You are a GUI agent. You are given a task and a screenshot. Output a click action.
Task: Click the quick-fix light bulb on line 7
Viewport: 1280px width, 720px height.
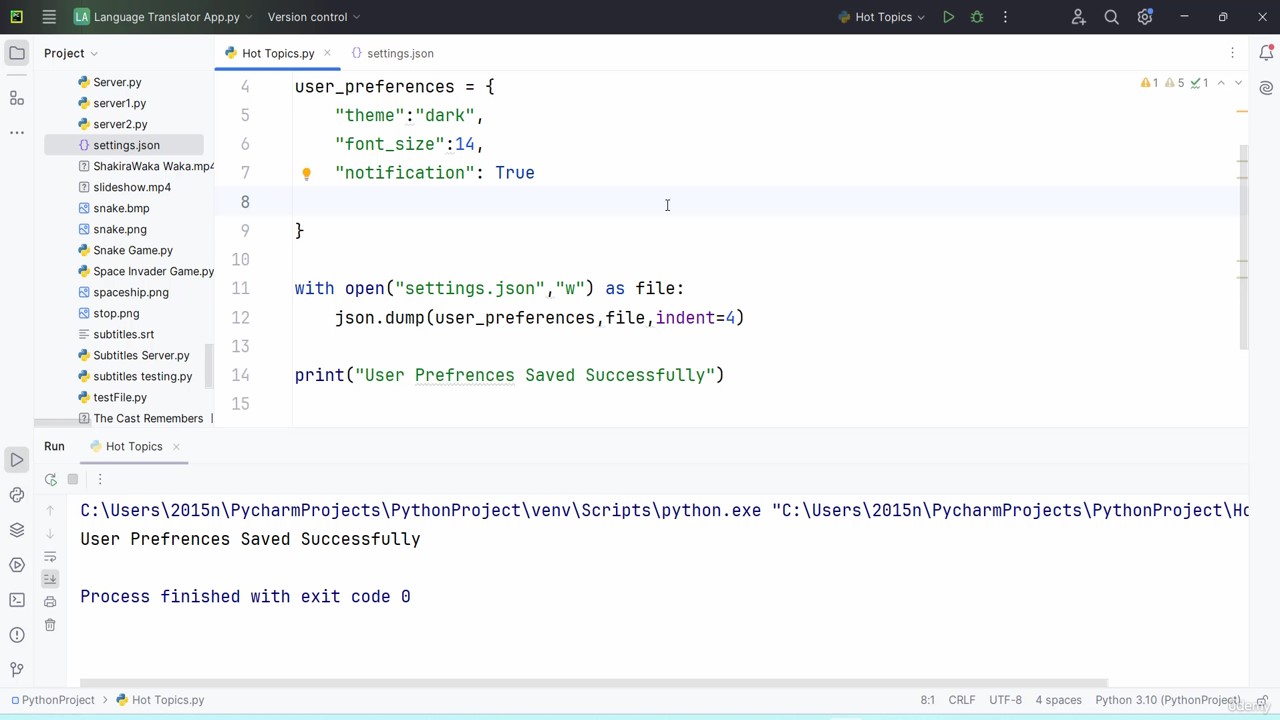coord(307,173)
